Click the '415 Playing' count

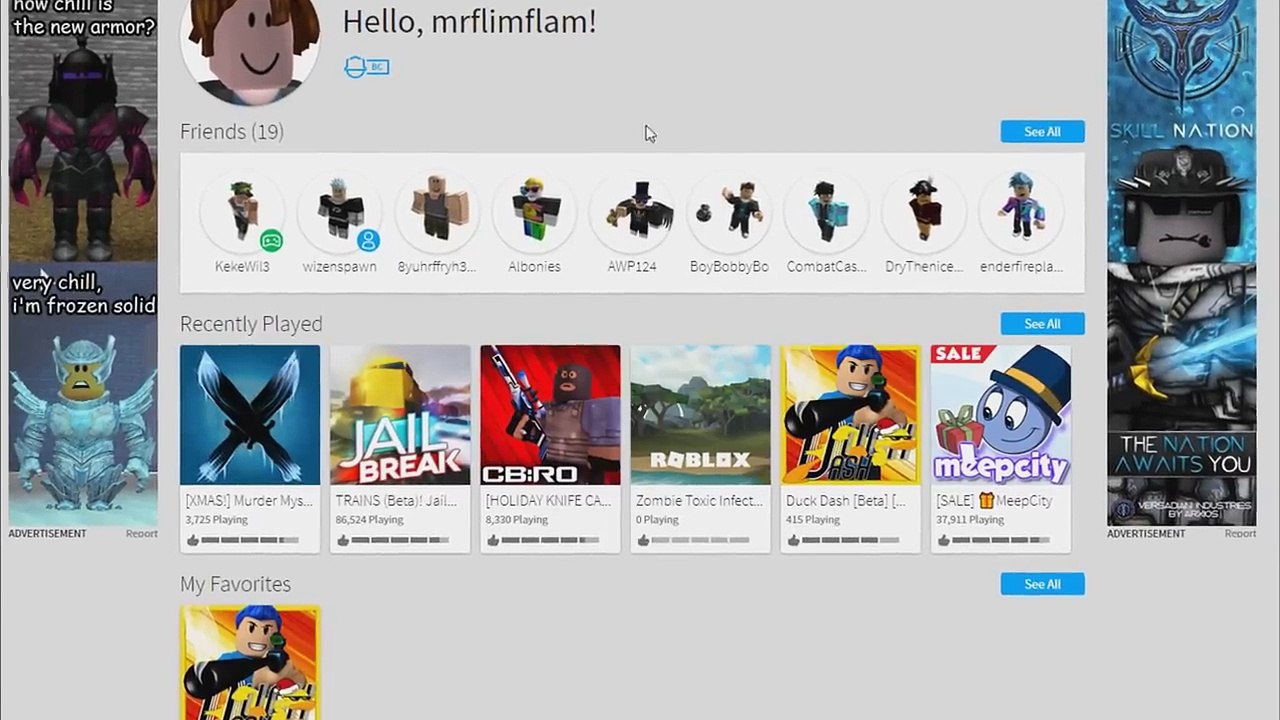812,520
